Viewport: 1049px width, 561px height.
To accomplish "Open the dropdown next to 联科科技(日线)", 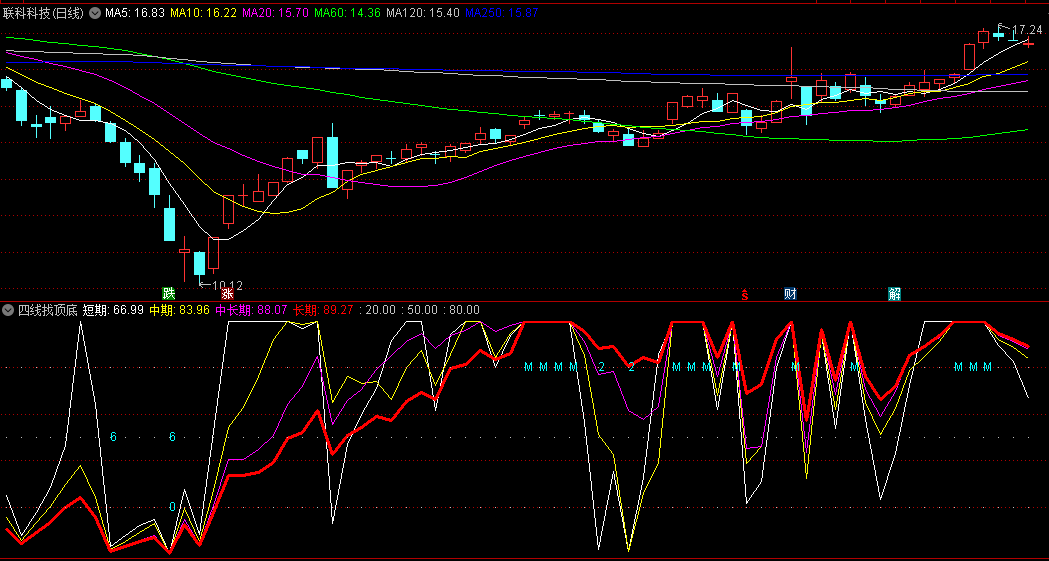I will pyautogui.click(x=94, y=13).
